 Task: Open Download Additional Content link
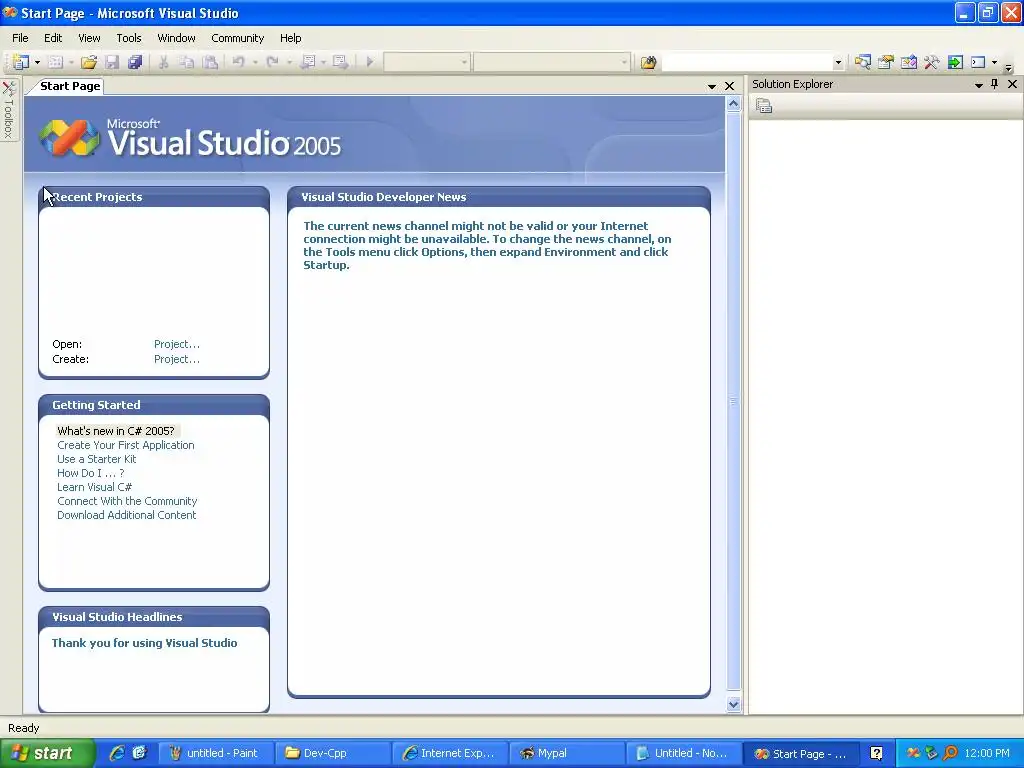pos(126,515)
